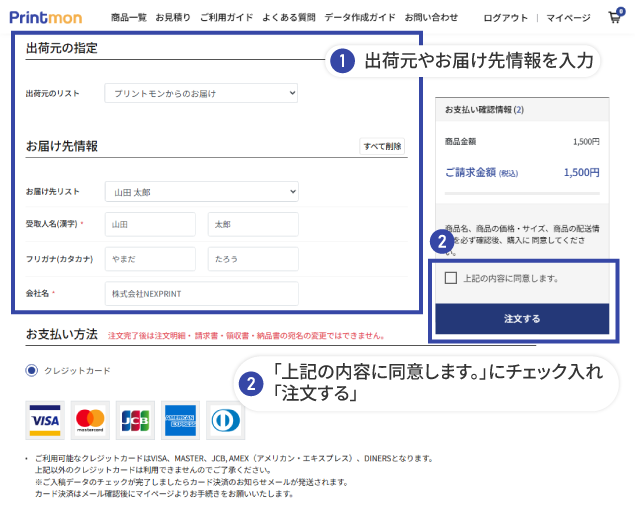Click the フリガナ last name field やまだ
This screenshot has width=635, height=531.
[x=149, y=259]
